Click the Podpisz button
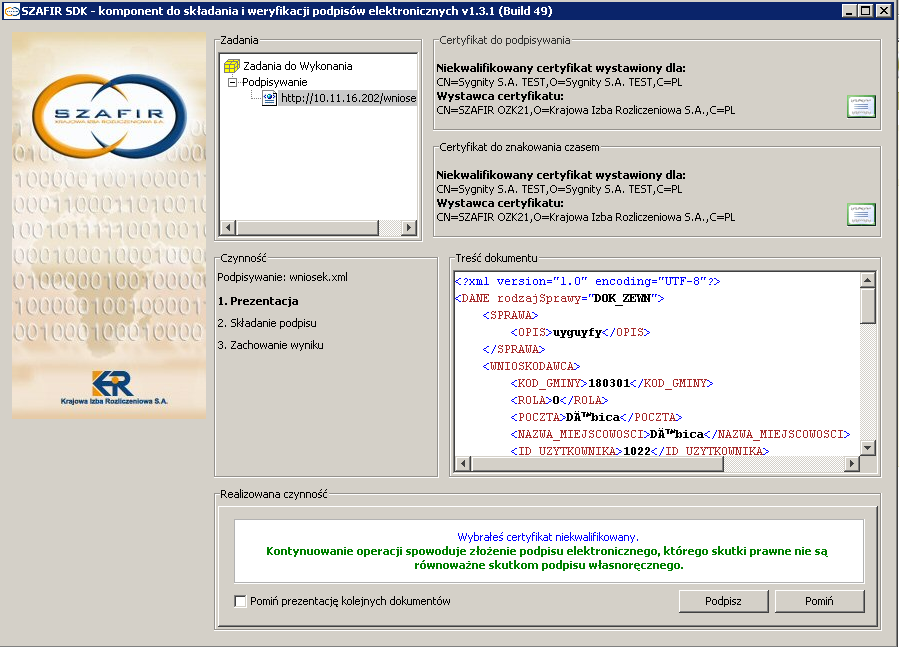Image resolution: width=899 pixels, height=647 pixels. (x=723, y=601)
